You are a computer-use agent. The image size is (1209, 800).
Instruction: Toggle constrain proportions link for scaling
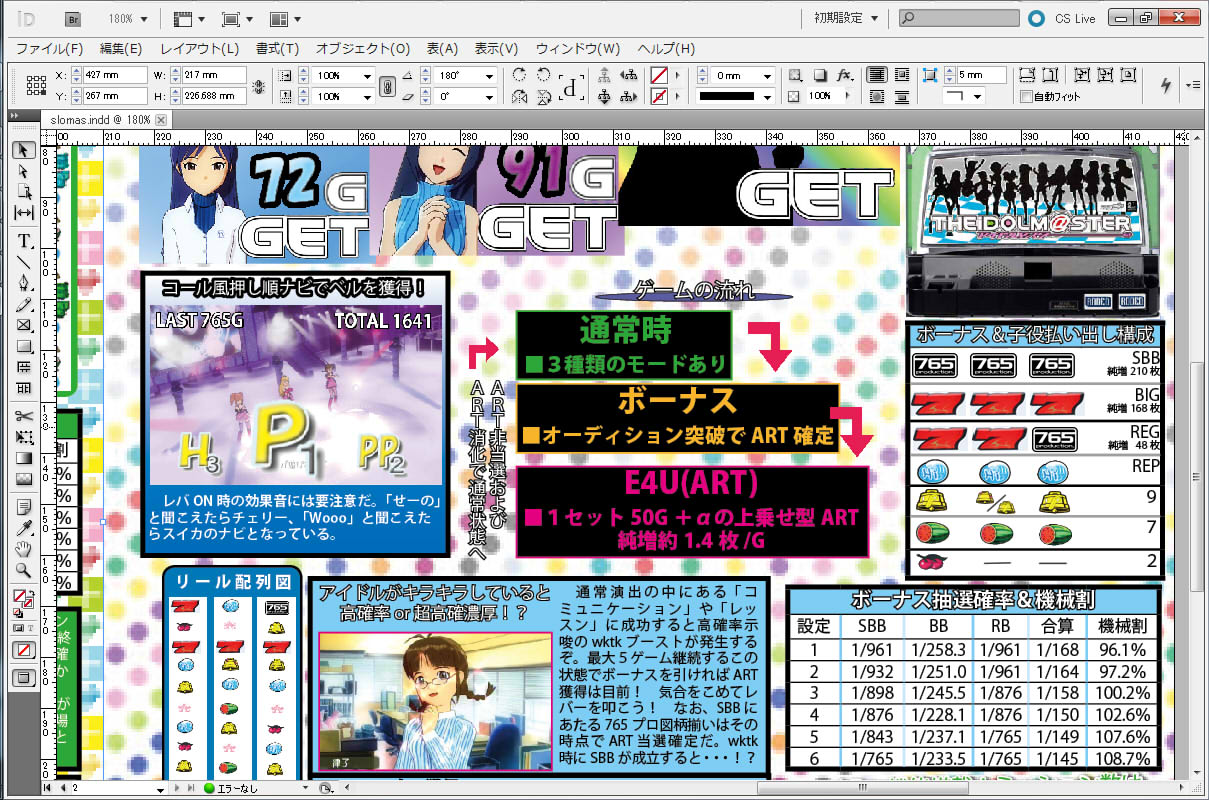[386, 86]
